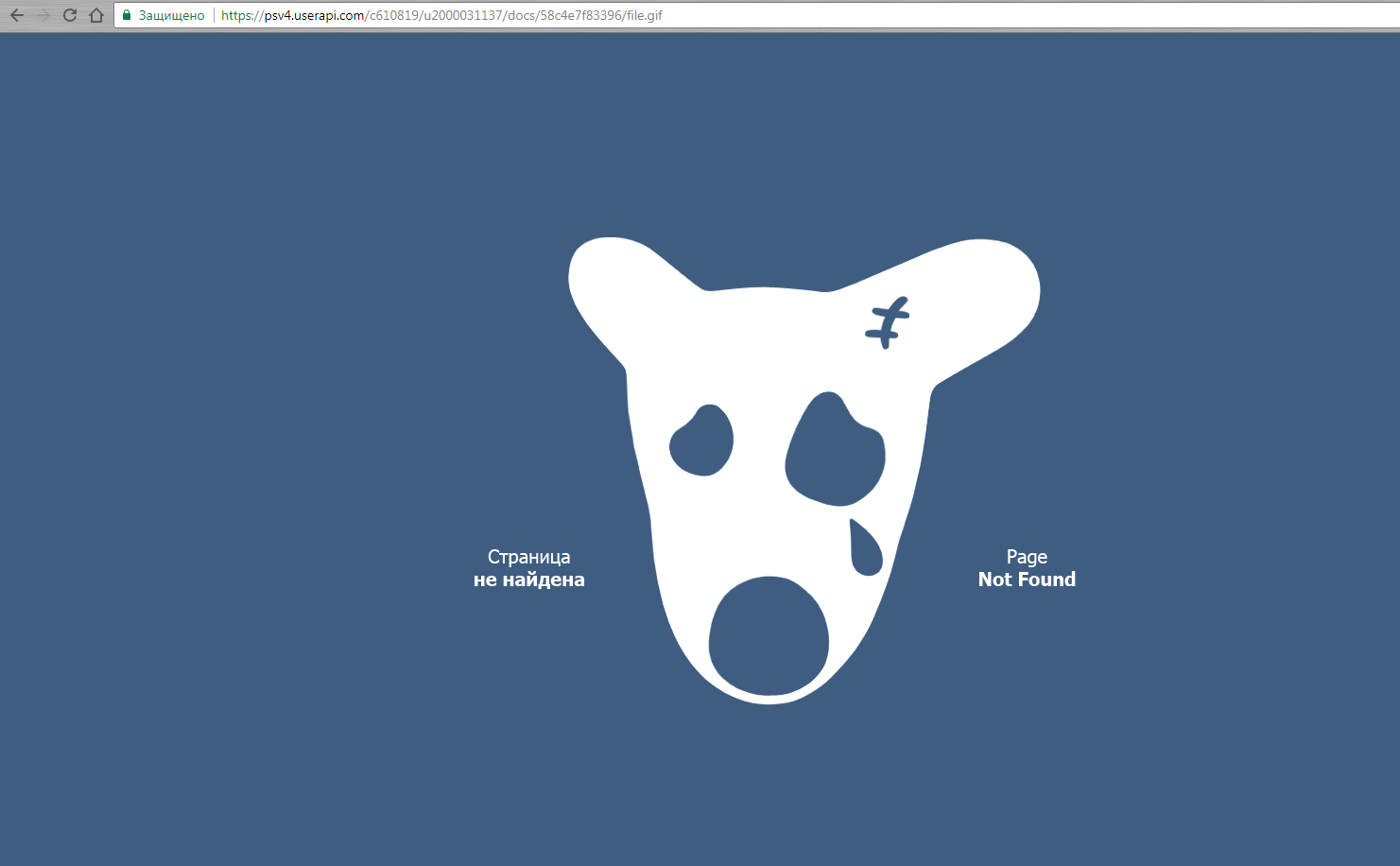
Task: Click the browser Forward arrow
Action: coord(43,15)
